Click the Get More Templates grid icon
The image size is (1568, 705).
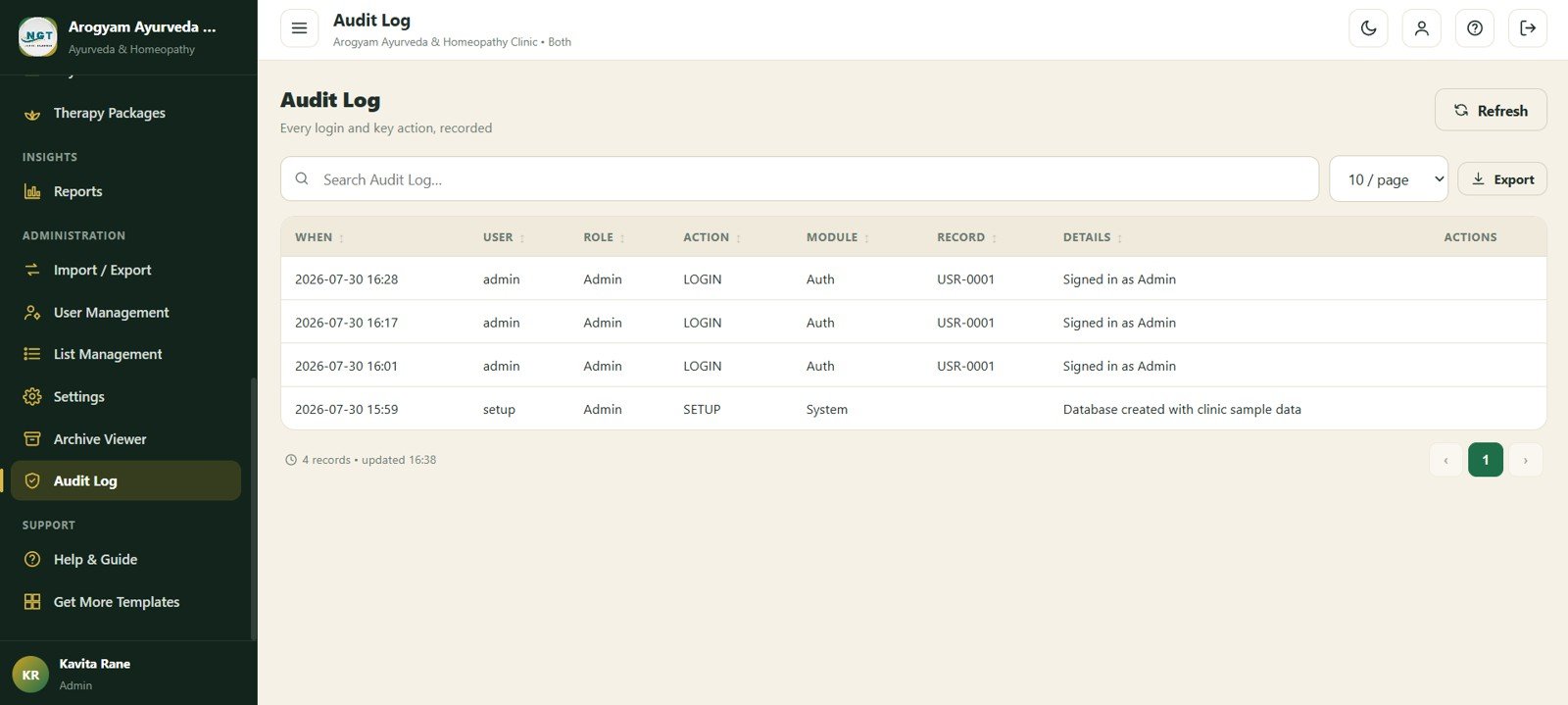(x=32, y=602)
